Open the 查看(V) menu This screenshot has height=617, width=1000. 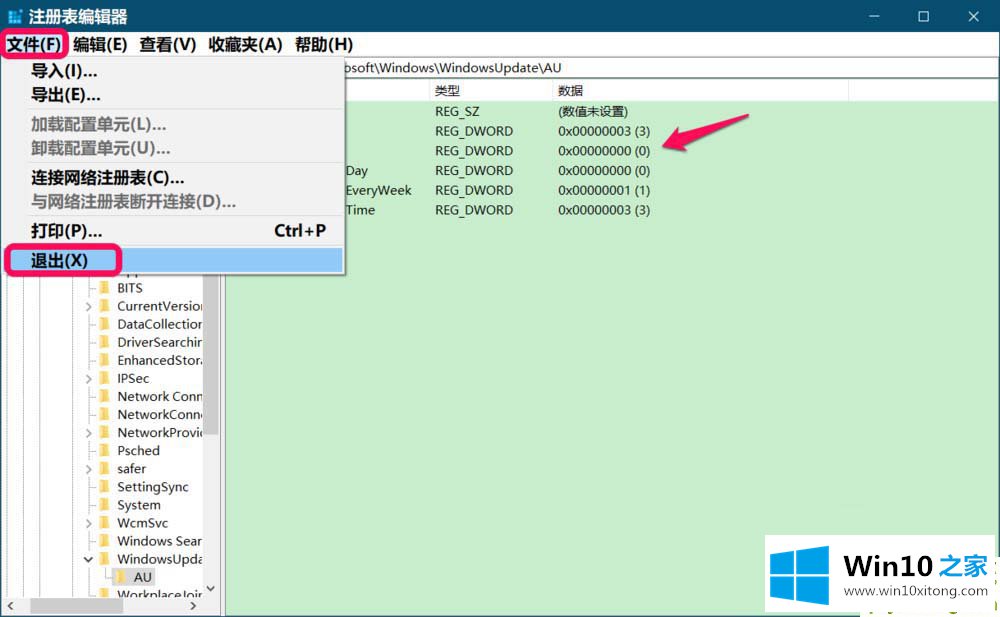pyautogui.click(x=168, y=45)
